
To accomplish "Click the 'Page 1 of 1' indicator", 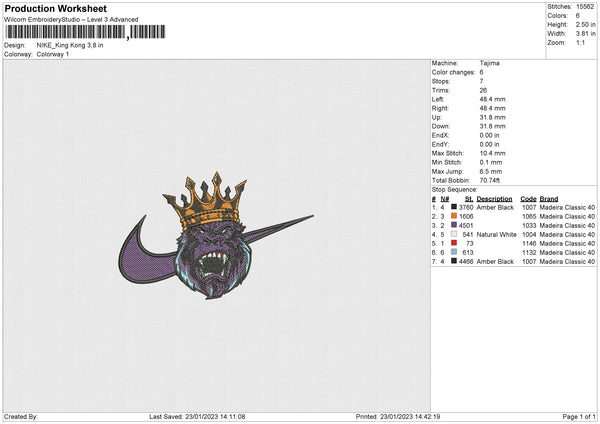I will click(579, 416).
